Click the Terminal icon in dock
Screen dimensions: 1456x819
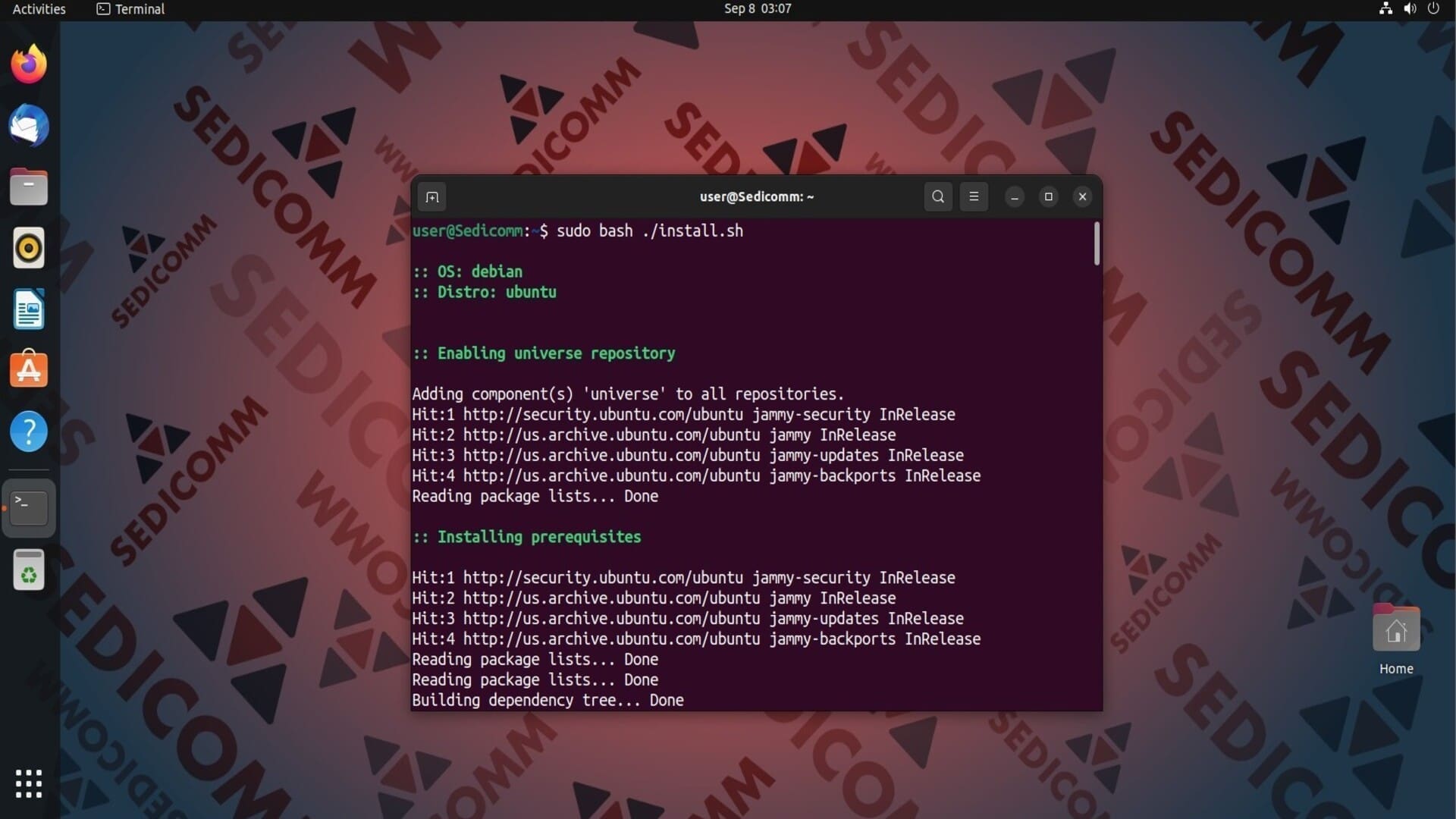coord(29,508)
